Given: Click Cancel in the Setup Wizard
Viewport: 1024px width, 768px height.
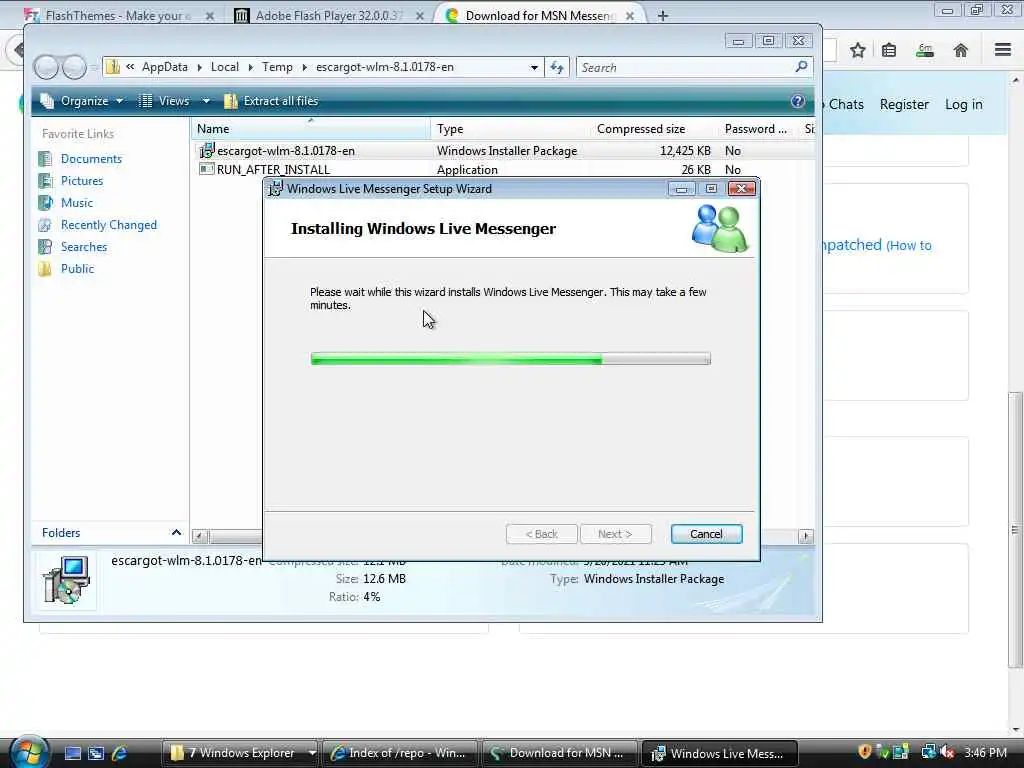Looking at the screenshot, I should click(x=706, y=534).
